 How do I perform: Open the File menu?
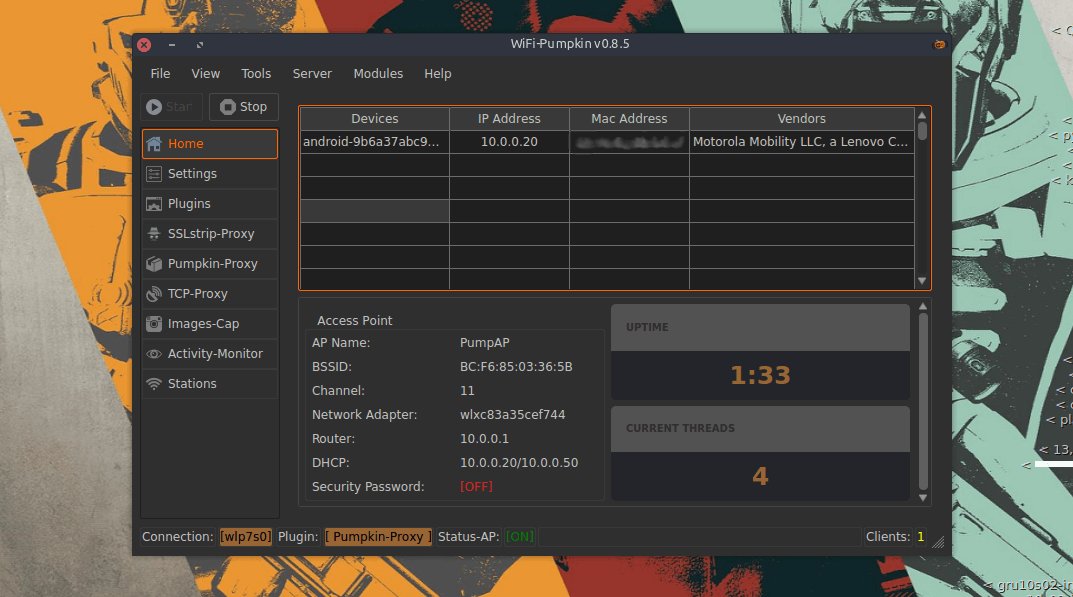160,74
